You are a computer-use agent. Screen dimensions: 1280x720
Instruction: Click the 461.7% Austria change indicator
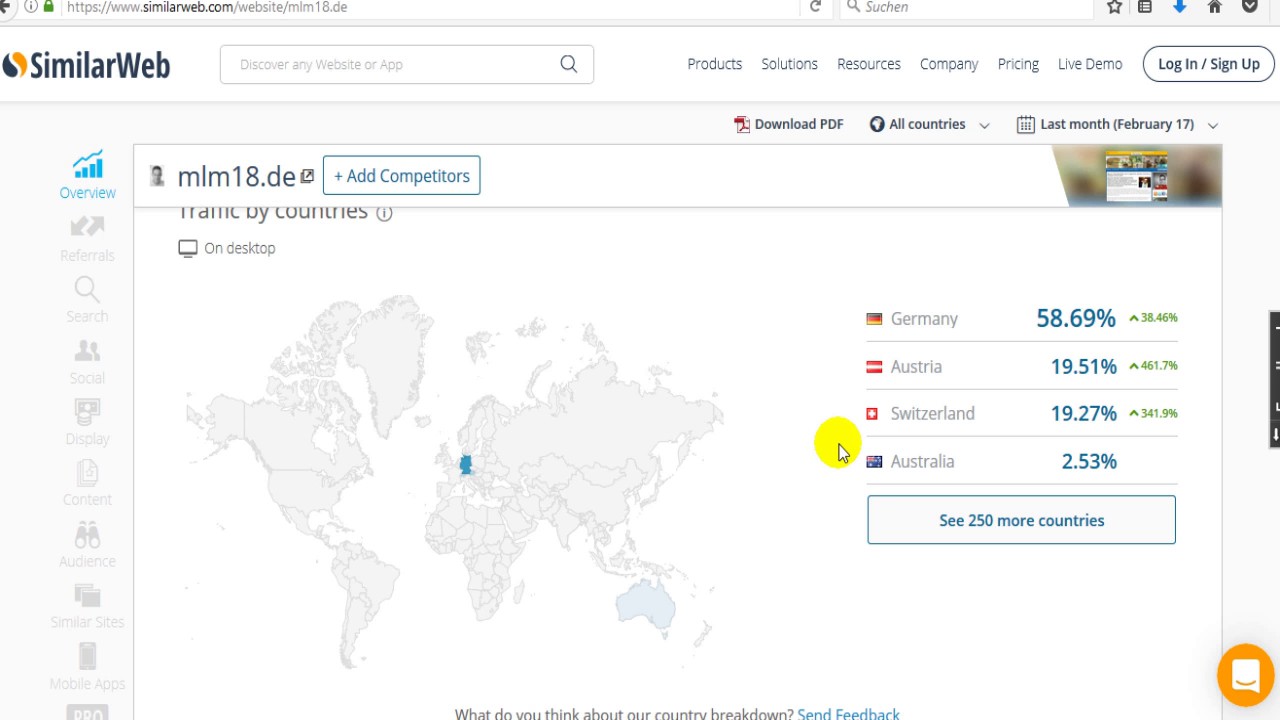[1153, 365]
